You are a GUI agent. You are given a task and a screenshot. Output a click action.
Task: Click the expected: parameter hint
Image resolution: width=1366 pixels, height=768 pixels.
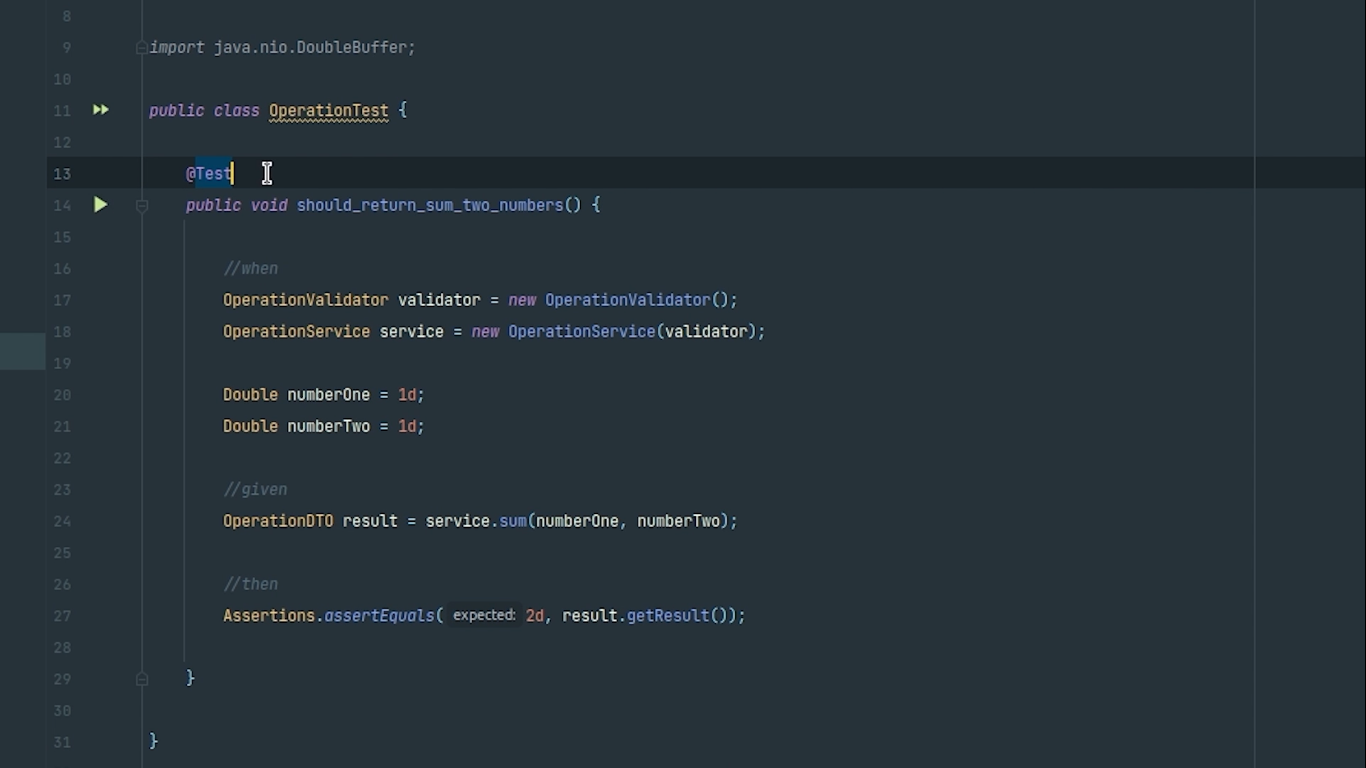click(484, 616)
